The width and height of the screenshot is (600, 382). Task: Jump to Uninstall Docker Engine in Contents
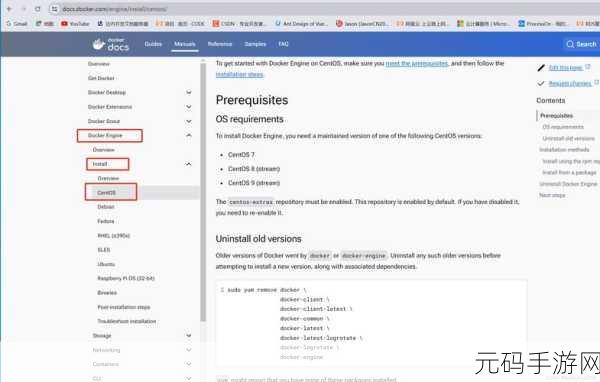click(x=568, y=184)
